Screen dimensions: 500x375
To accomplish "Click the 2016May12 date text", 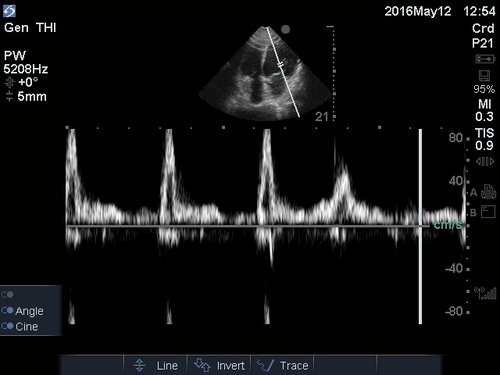I will 418,11.
